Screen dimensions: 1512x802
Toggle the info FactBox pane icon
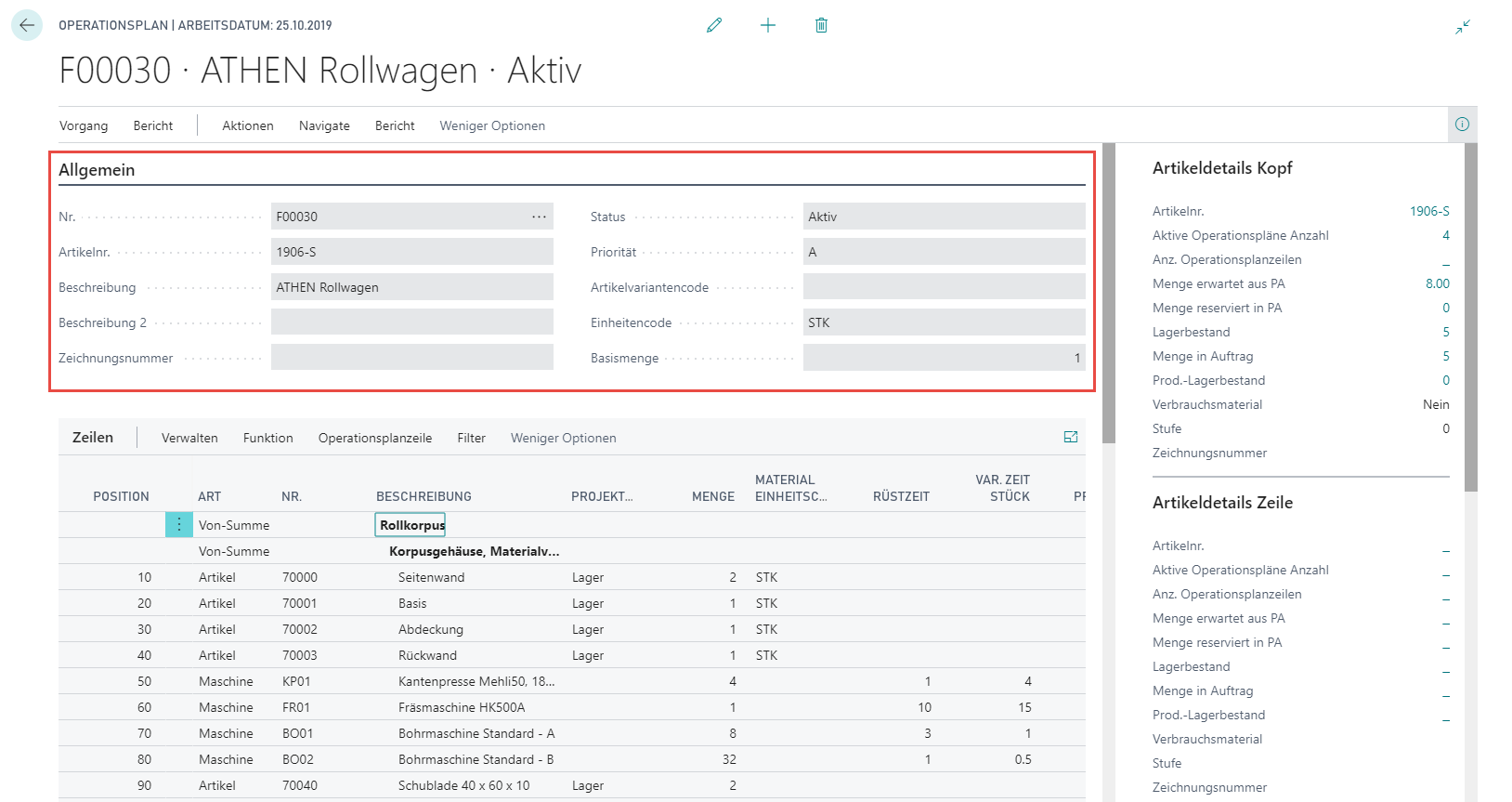(1462, 125)
